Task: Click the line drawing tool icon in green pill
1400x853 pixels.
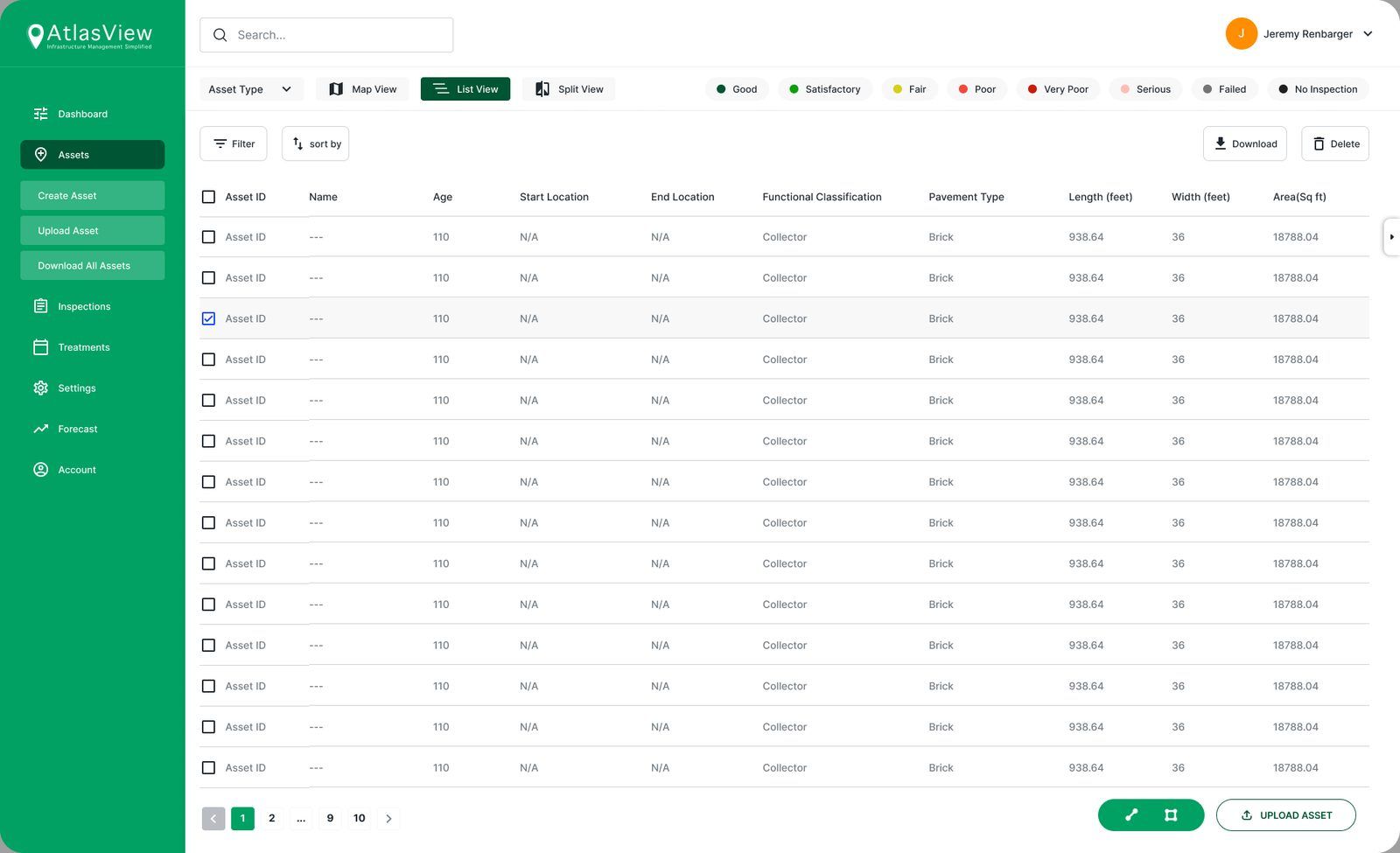Action: [1131, 815]
